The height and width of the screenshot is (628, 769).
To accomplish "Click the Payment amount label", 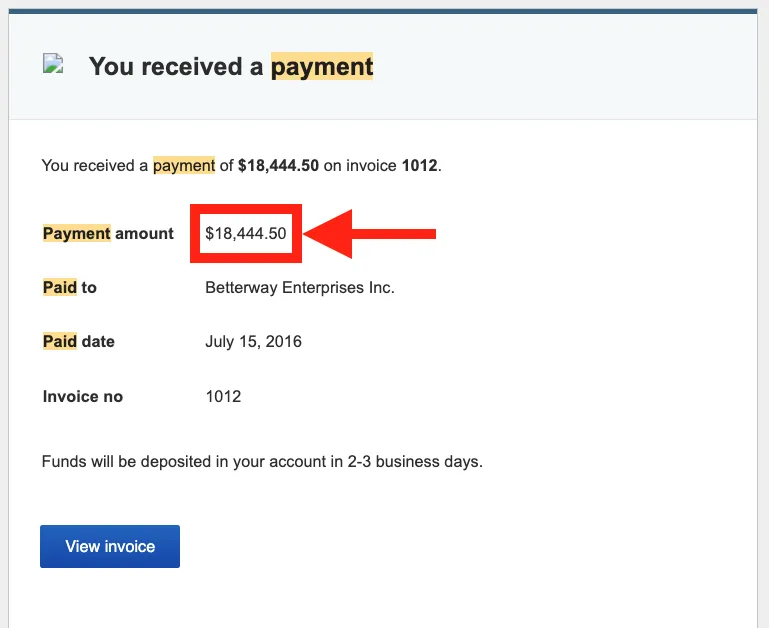I will point(108,234).
